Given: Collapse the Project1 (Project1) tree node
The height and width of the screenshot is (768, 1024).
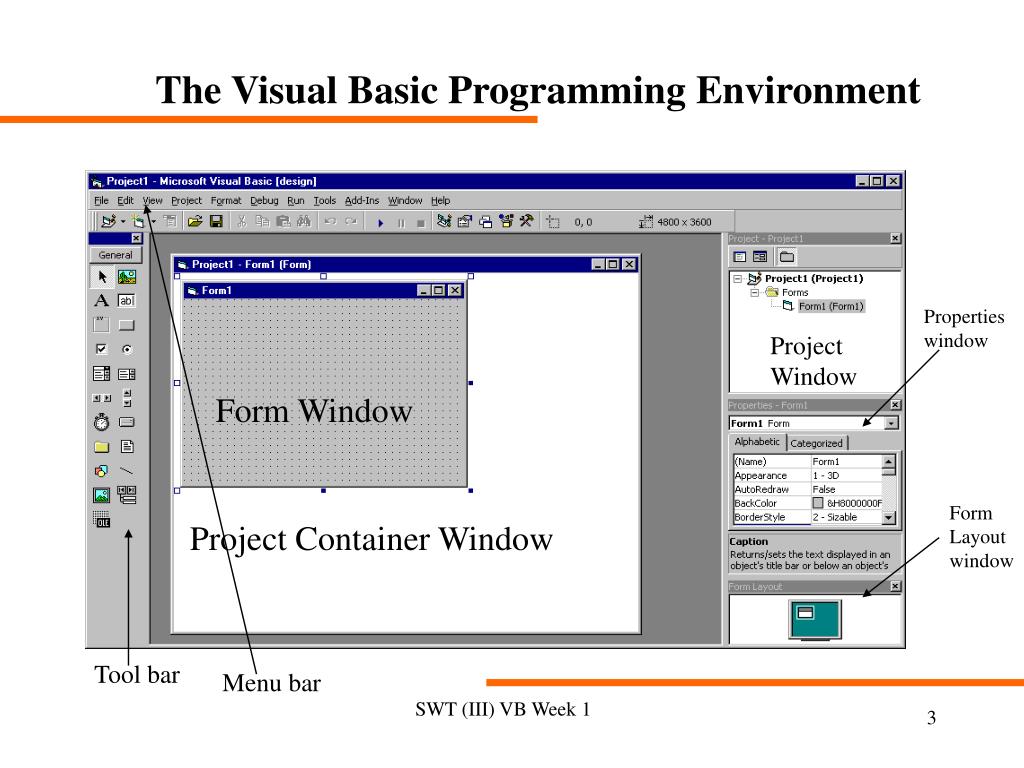Looking at the screenshot, I should click(737, 279).
